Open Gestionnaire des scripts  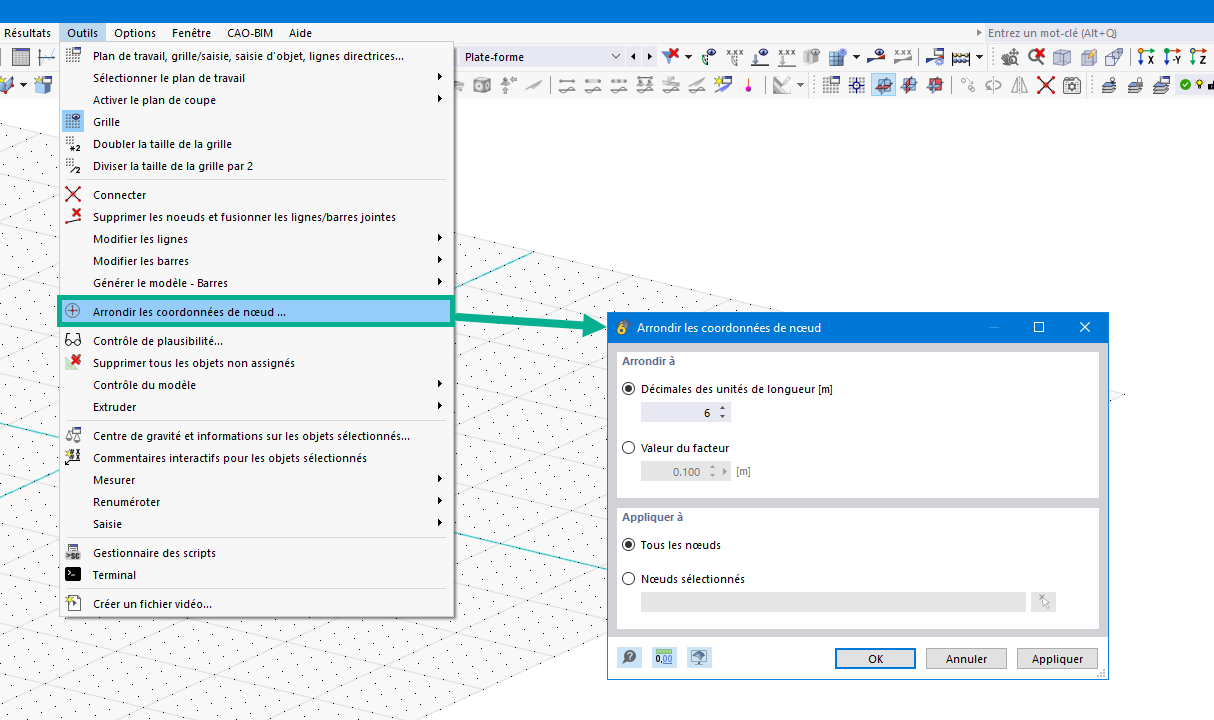[258, 553]
